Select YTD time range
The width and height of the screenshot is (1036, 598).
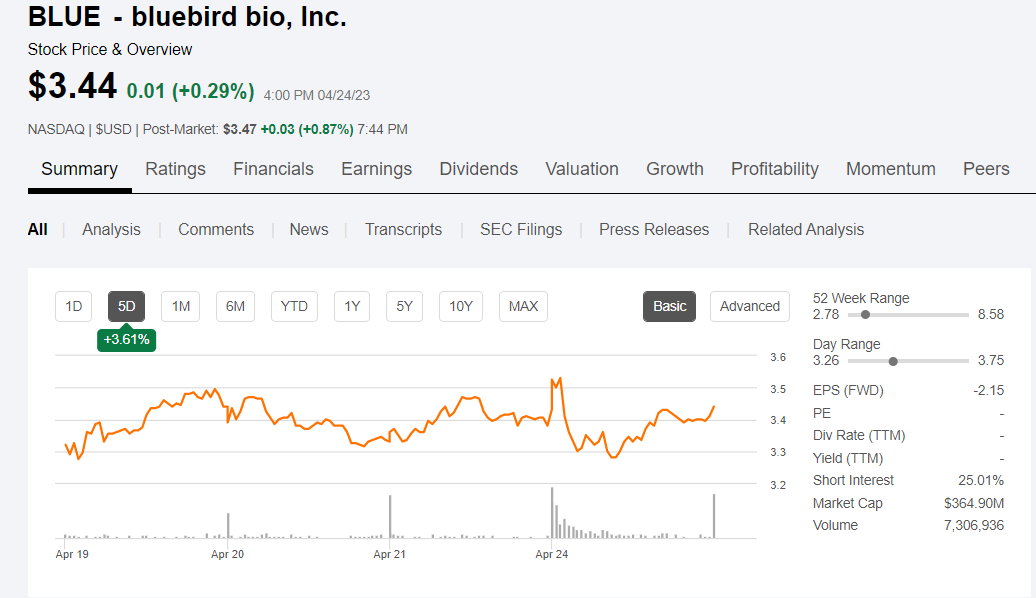click(x=294, y=306)
